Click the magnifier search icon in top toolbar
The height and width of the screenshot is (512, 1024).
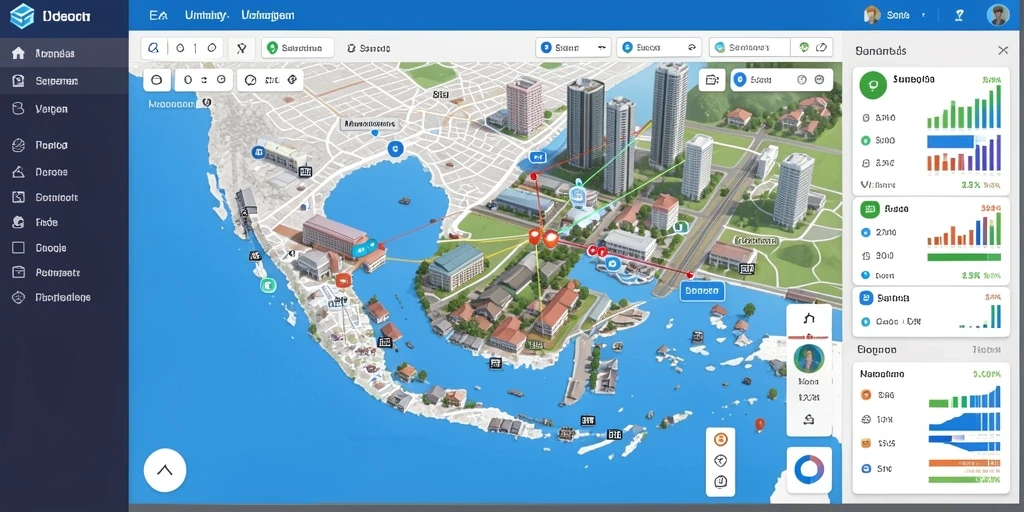point(154,48)
